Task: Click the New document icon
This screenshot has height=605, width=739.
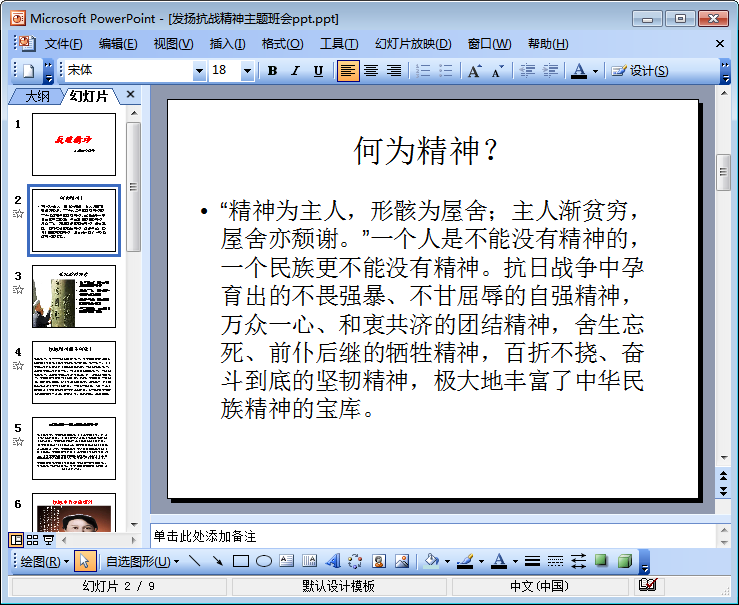Action: [x=29, y=71]
